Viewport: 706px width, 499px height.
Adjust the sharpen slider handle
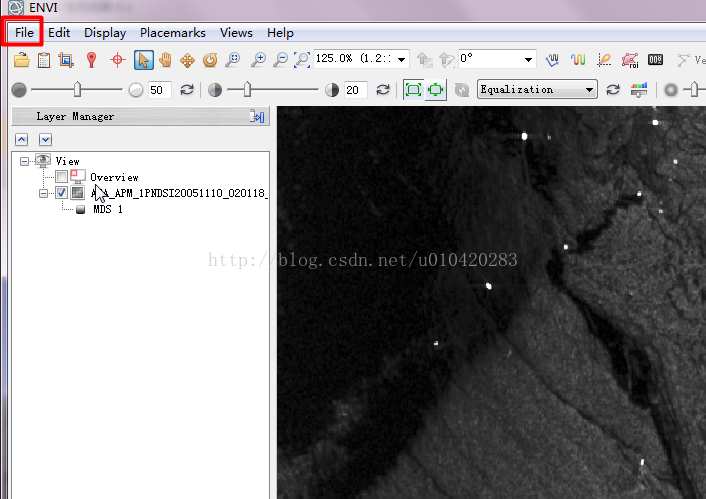(694, 89)
